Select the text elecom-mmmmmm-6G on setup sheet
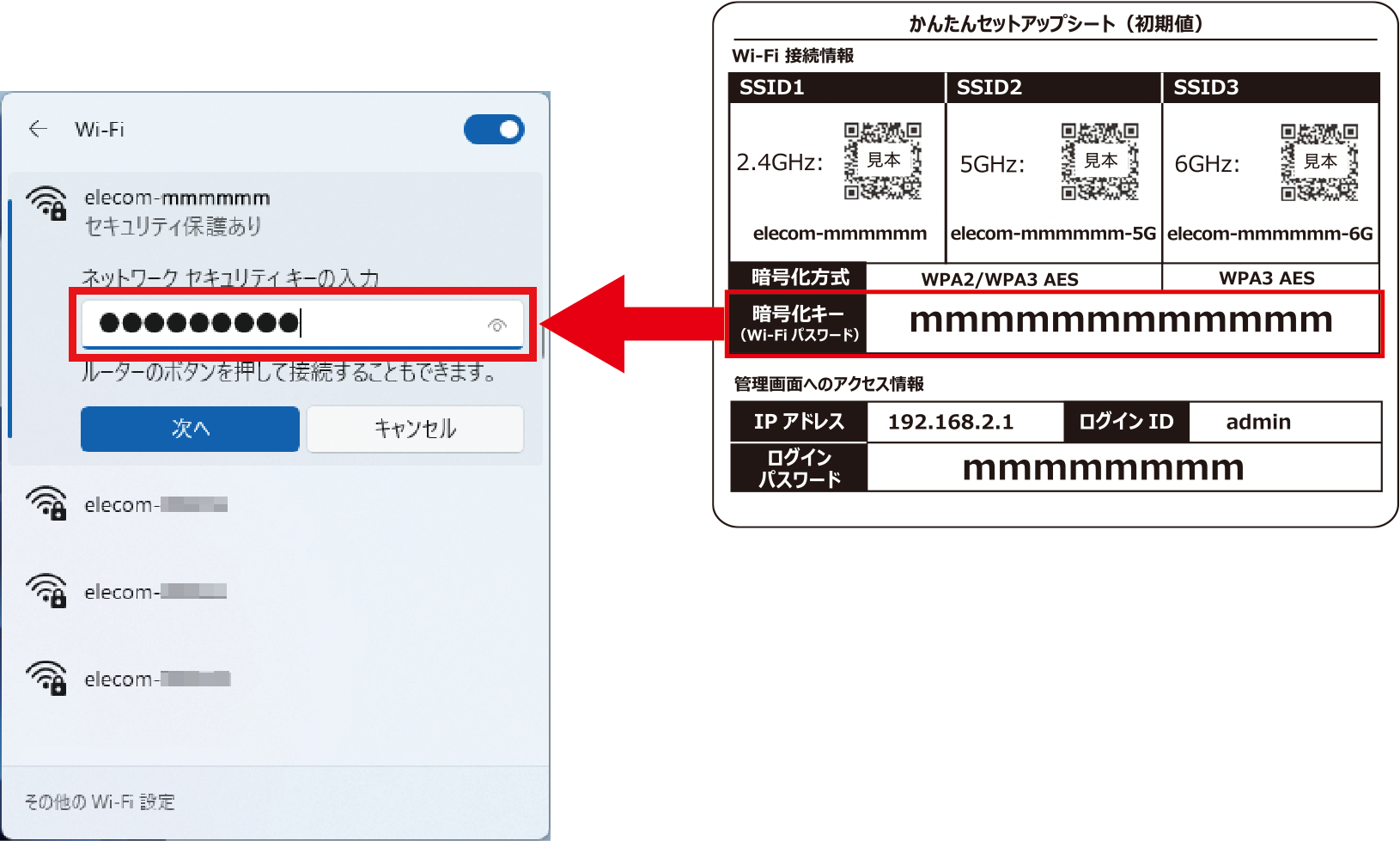1400x841 pixels. coord(1270,234)
